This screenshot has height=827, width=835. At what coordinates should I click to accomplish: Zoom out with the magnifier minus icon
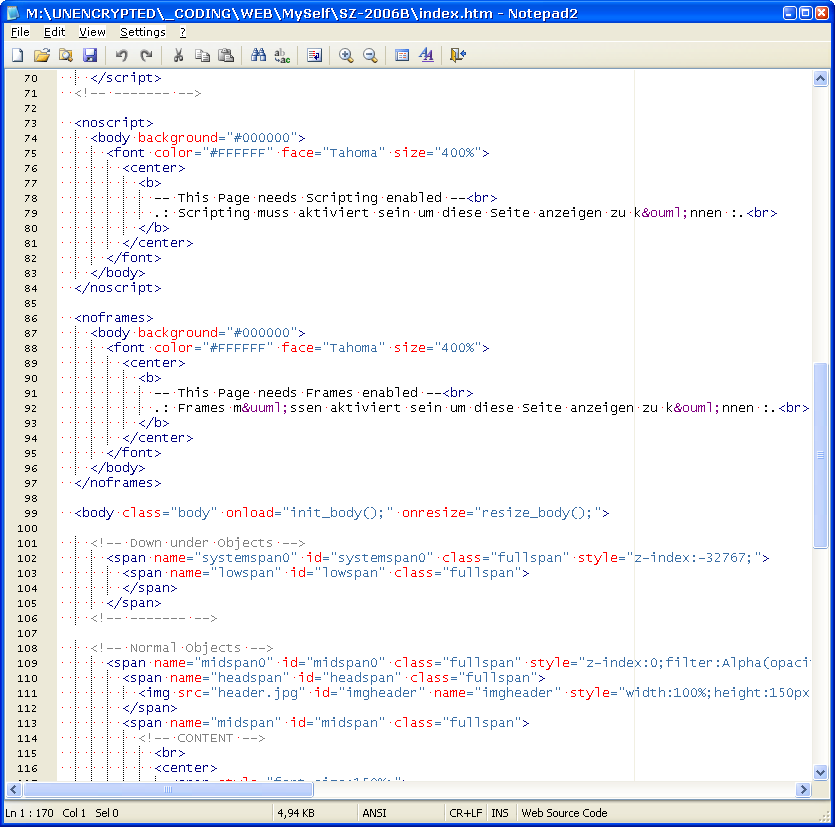click(370, 55)
